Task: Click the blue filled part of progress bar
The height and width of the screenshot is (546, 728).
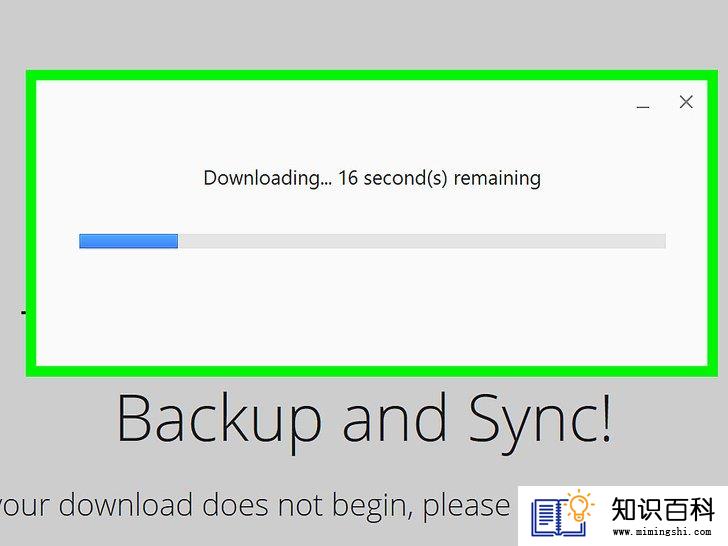Action: (128, 241)
